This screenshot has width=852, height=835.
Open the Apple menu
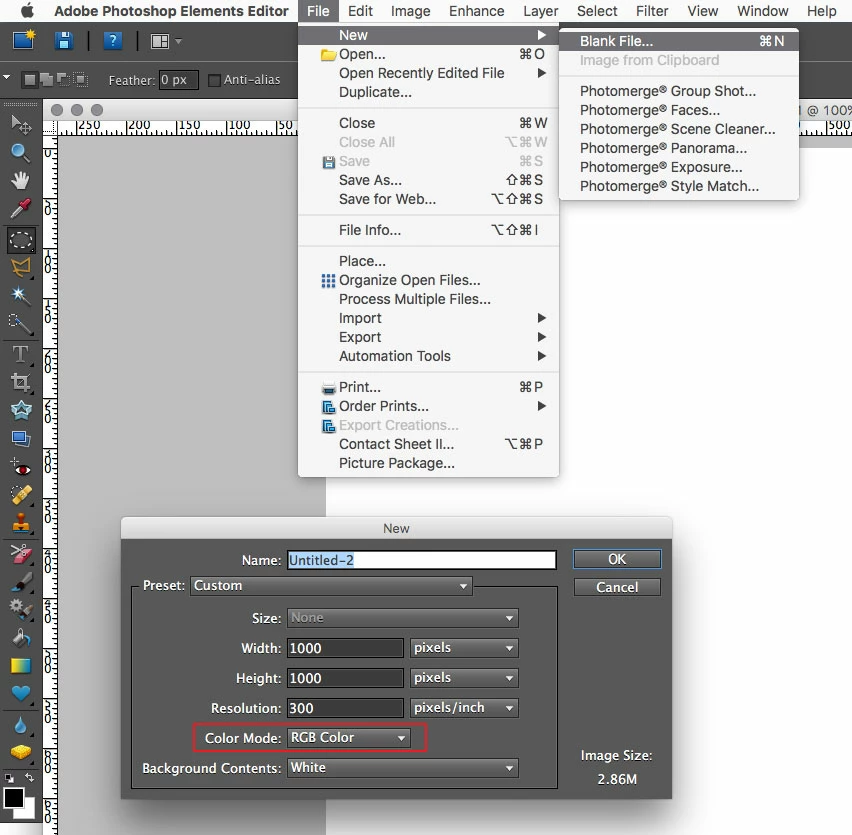27,11
